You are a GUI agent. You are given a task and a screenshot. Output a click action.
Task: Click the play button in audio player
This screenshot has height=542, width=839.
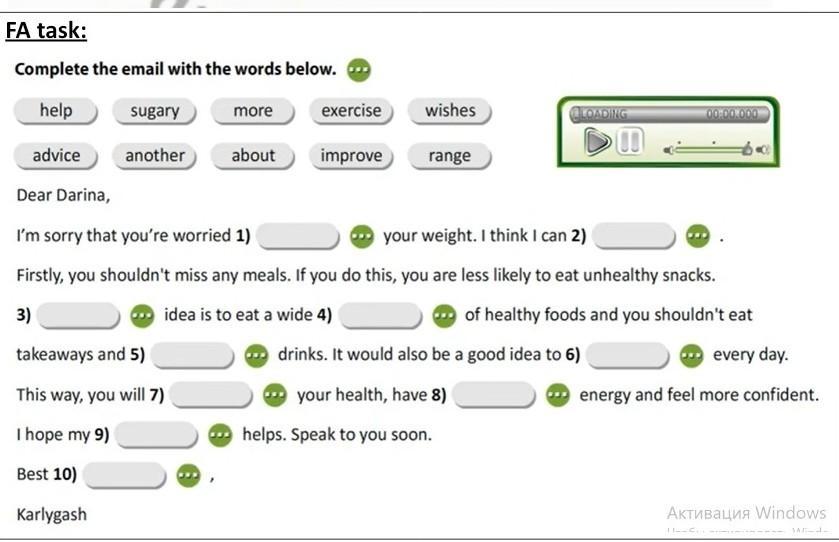(x=597, y=142)
